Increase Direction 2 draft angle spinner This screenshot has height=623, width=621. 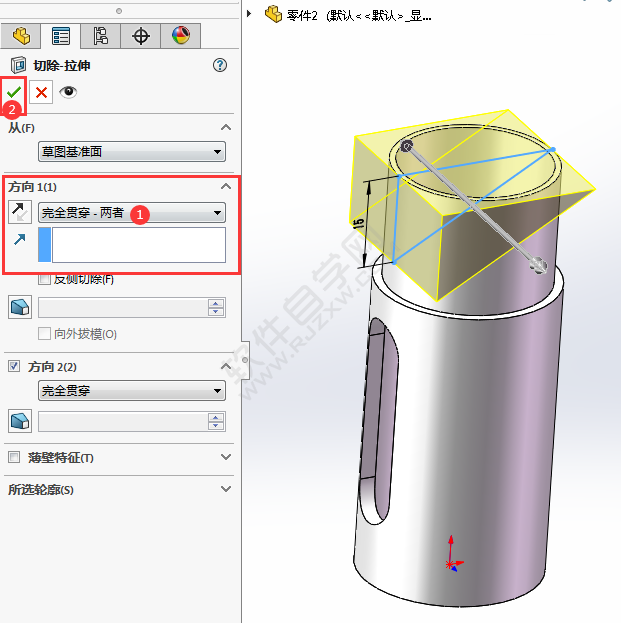click(x=216, y=418)
